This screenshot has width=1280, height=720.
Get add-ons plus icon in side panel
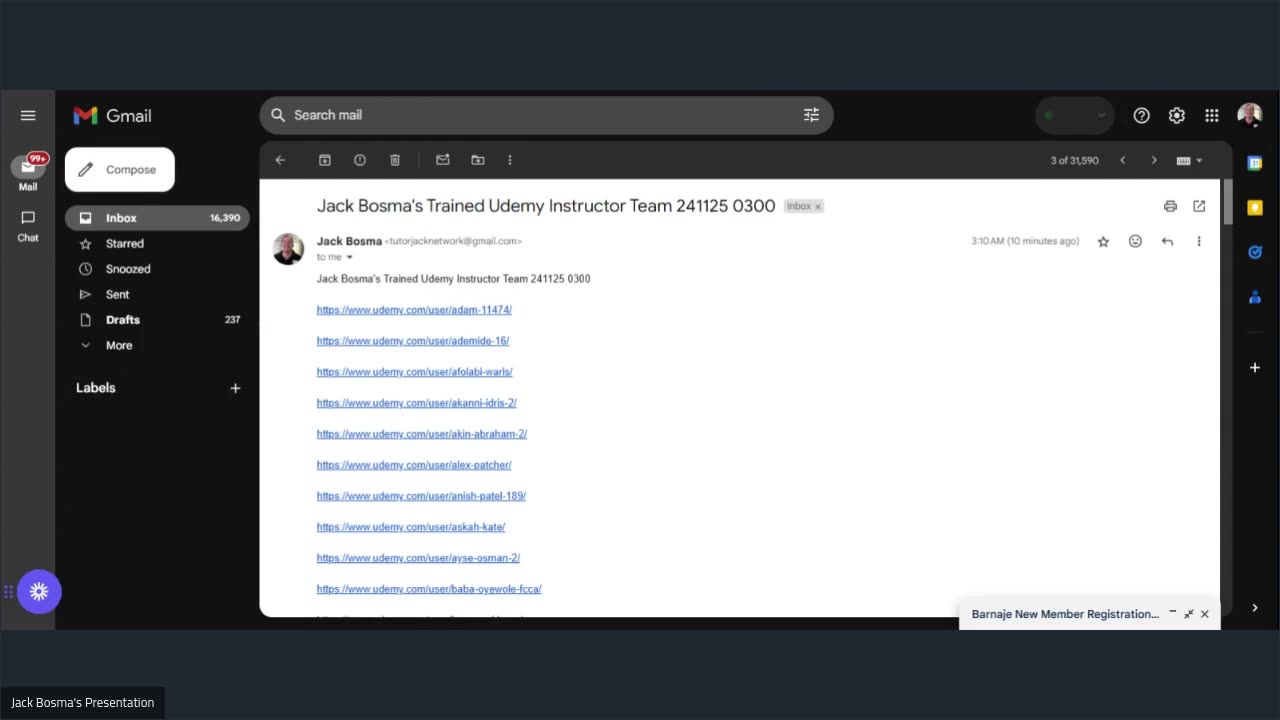[1255, 368]
